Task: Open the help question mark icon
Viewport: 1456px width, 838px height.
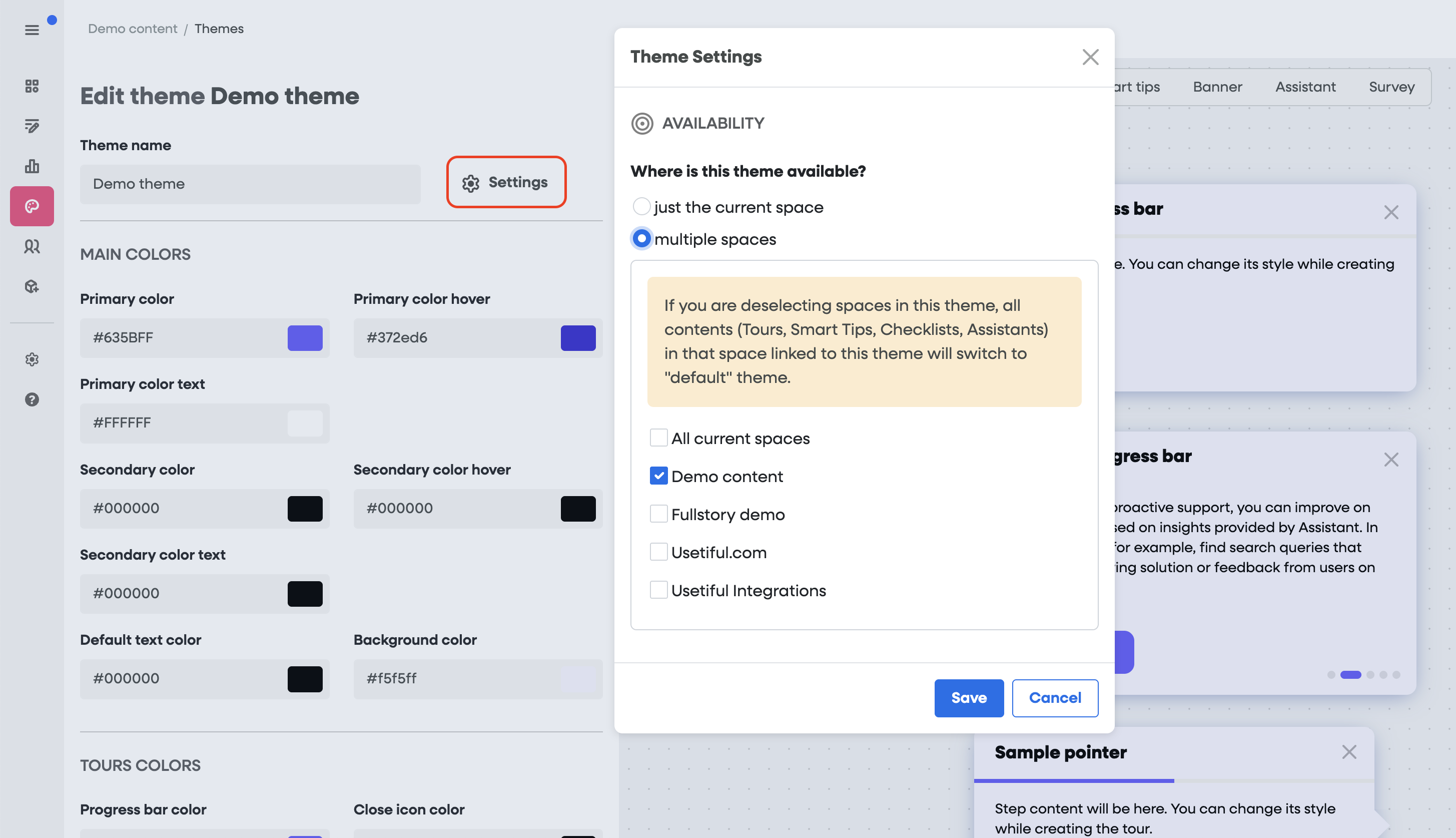Action: tap(32, 399)
